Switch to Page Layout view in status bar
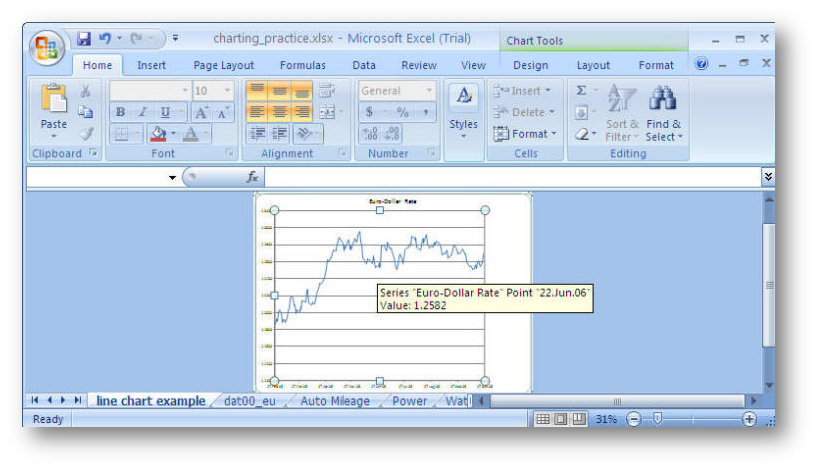 tap(561, 420)
